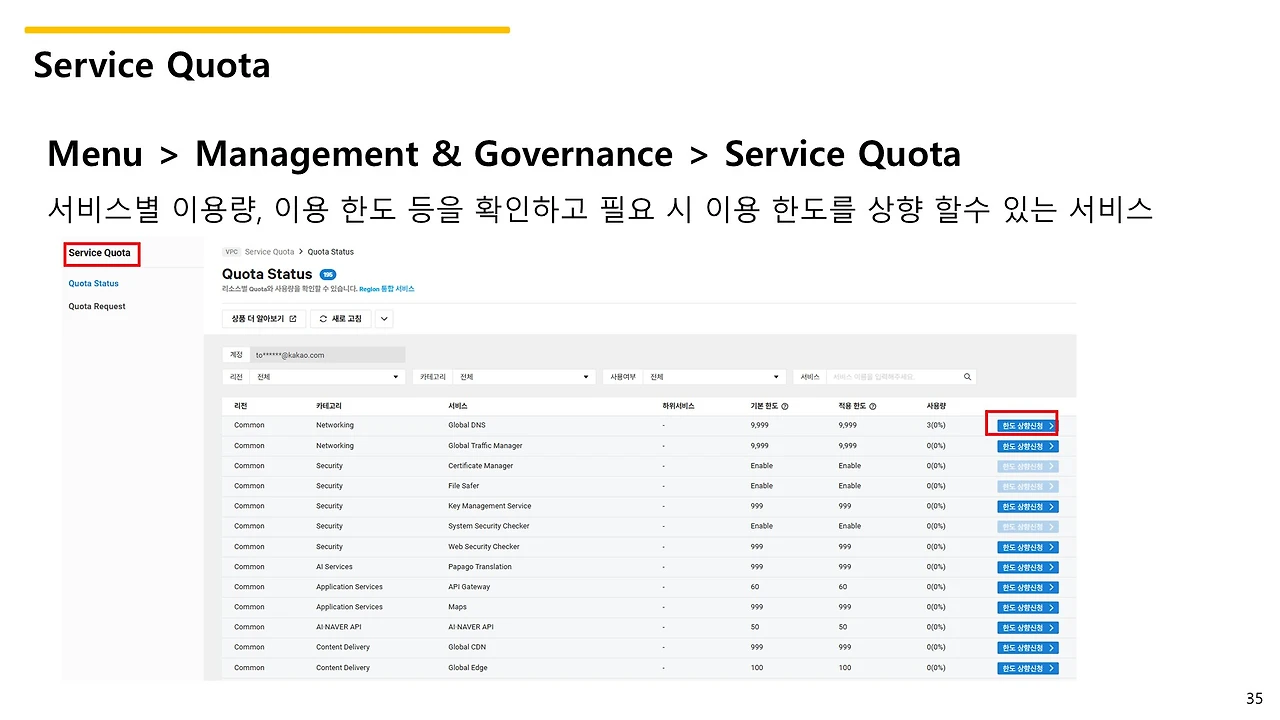The width and height of the screenshot is (1280, 720).
Task: Click the VPC badge in the breadcrumb
Action: click(x=232, y=252)
